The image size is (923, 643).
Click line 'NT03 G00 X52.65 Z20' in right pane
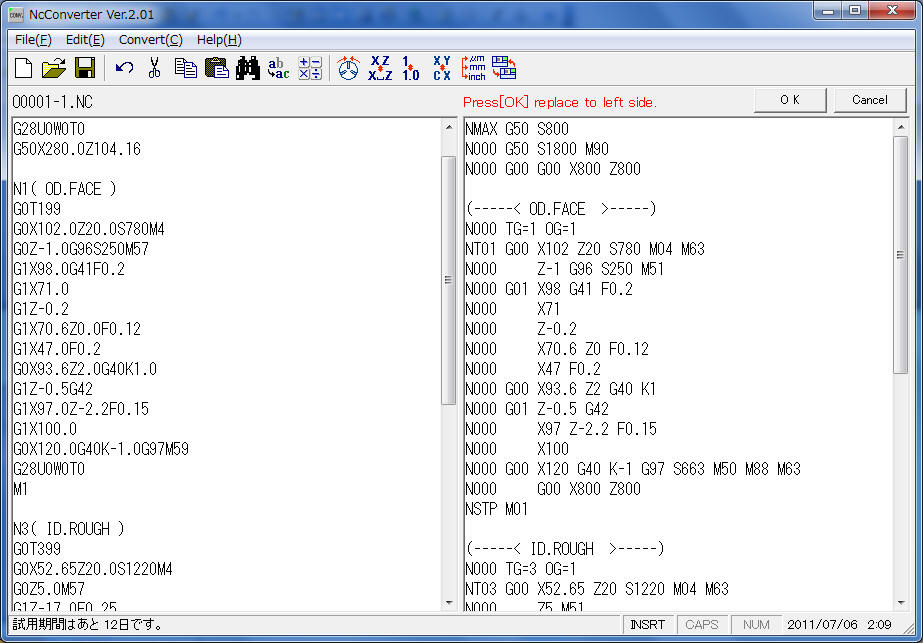pos(597,589)
